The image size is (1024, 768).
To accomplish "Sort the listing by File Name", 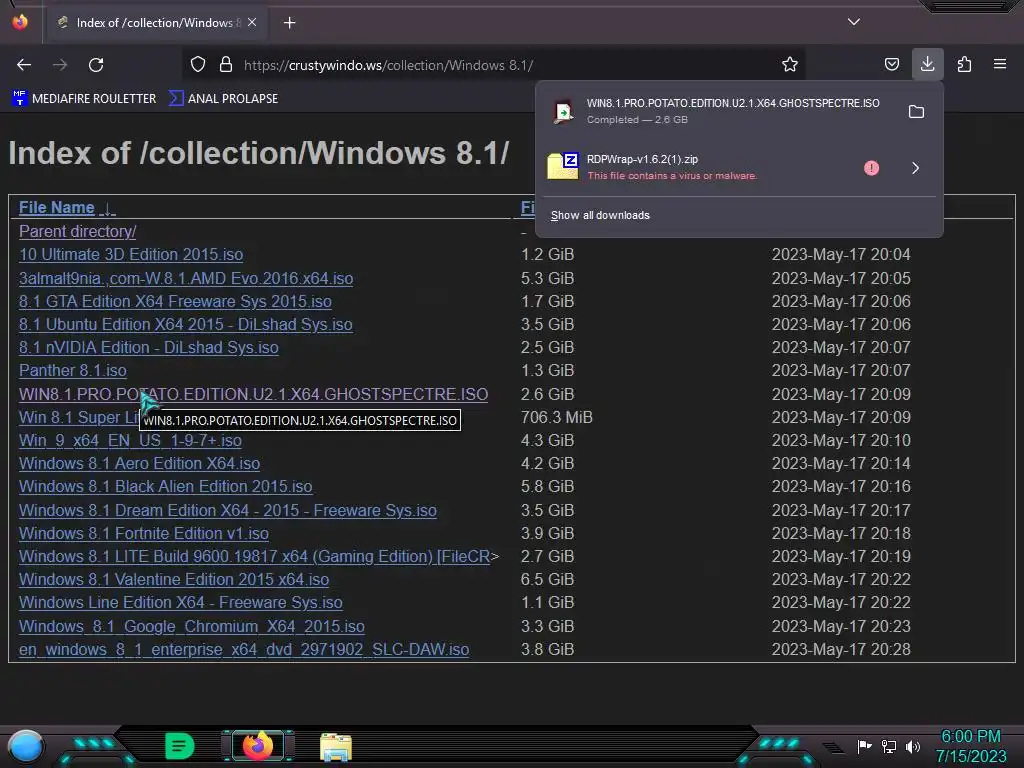I will (x=57, y=208).
